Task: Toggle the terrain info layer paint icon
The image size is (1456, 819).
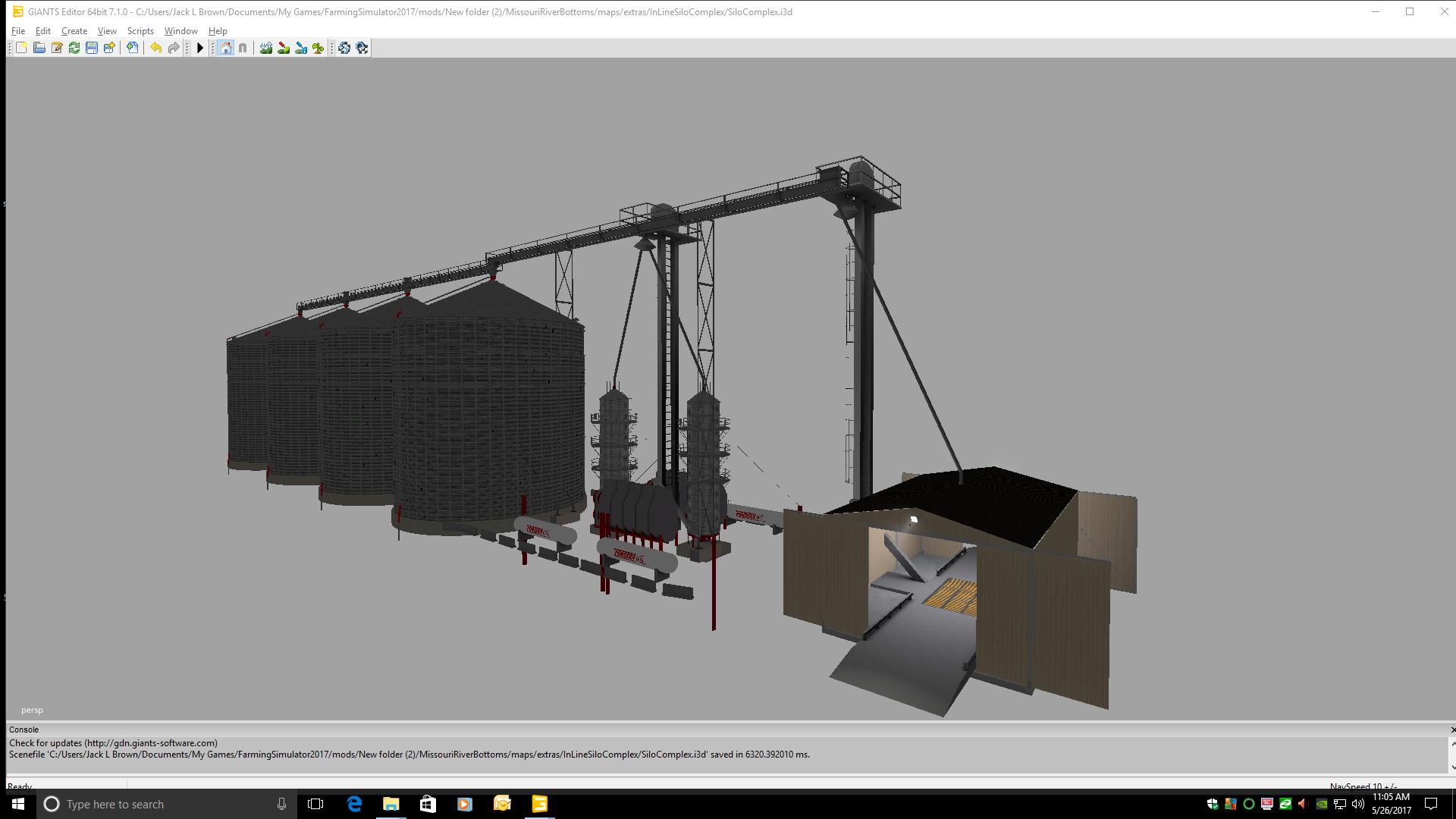Action: click(301, 48)
